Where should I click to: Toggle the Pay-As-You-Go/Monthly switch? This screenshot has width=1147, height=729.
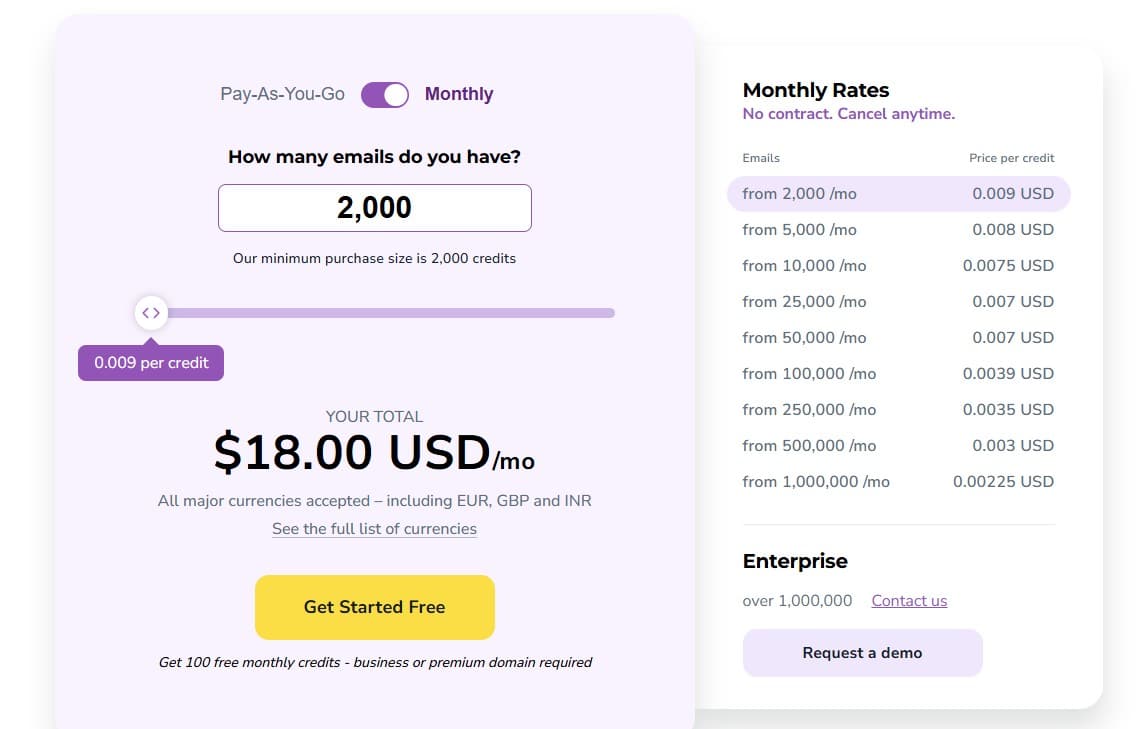click(x=384, y=93)
